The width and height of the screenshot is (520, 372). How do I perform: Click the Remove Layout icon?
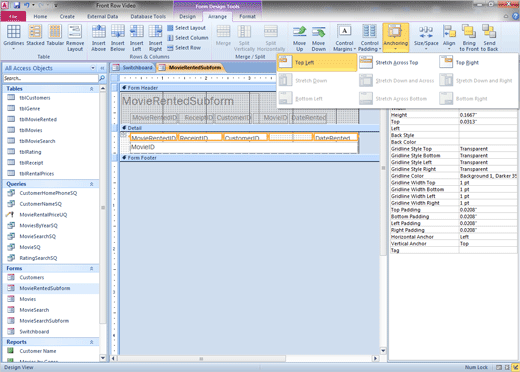pos(75,32)
